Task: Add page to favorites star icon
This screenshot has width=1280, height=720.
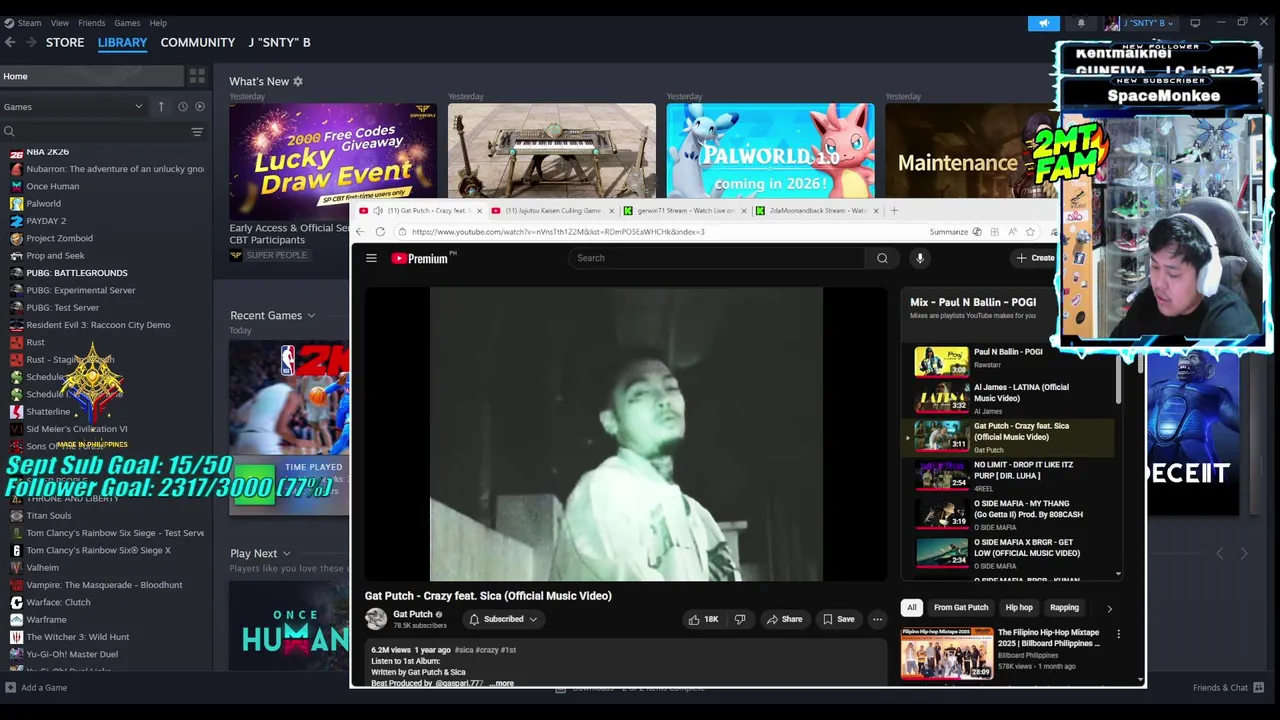Action: pyautogui.click(x=1030, y=232)
